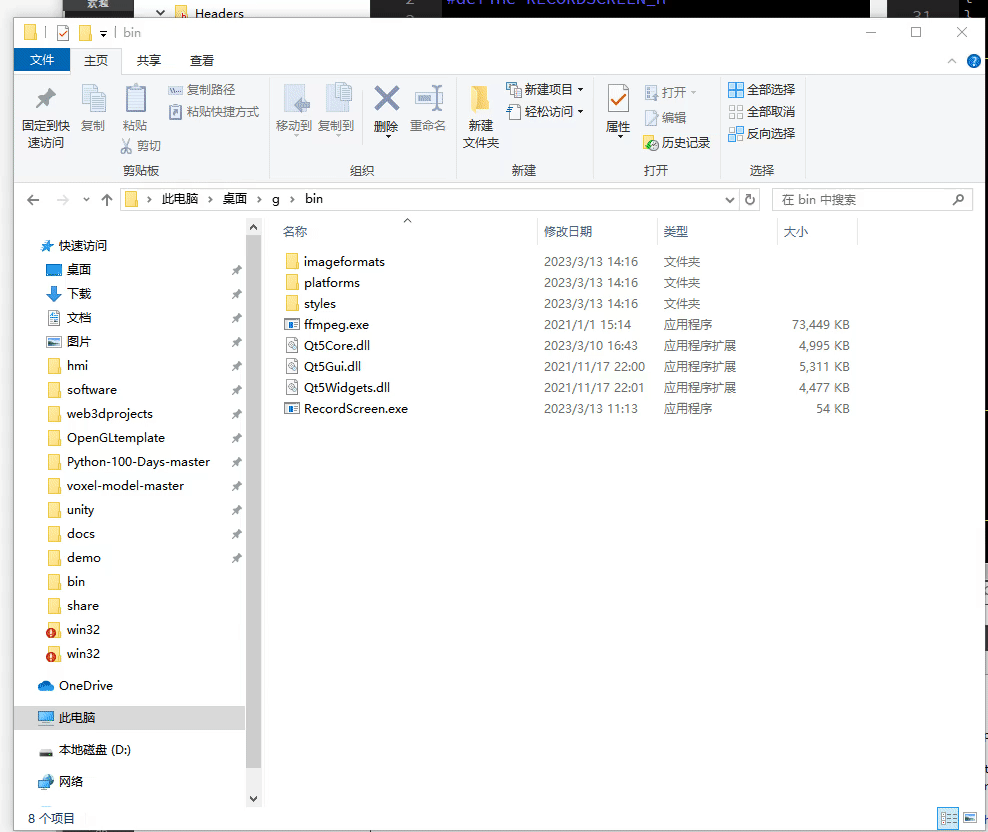The image size is (988, 832).
Task: Select ffmpeg.exe in the file list
Action: tap(336, 325)
